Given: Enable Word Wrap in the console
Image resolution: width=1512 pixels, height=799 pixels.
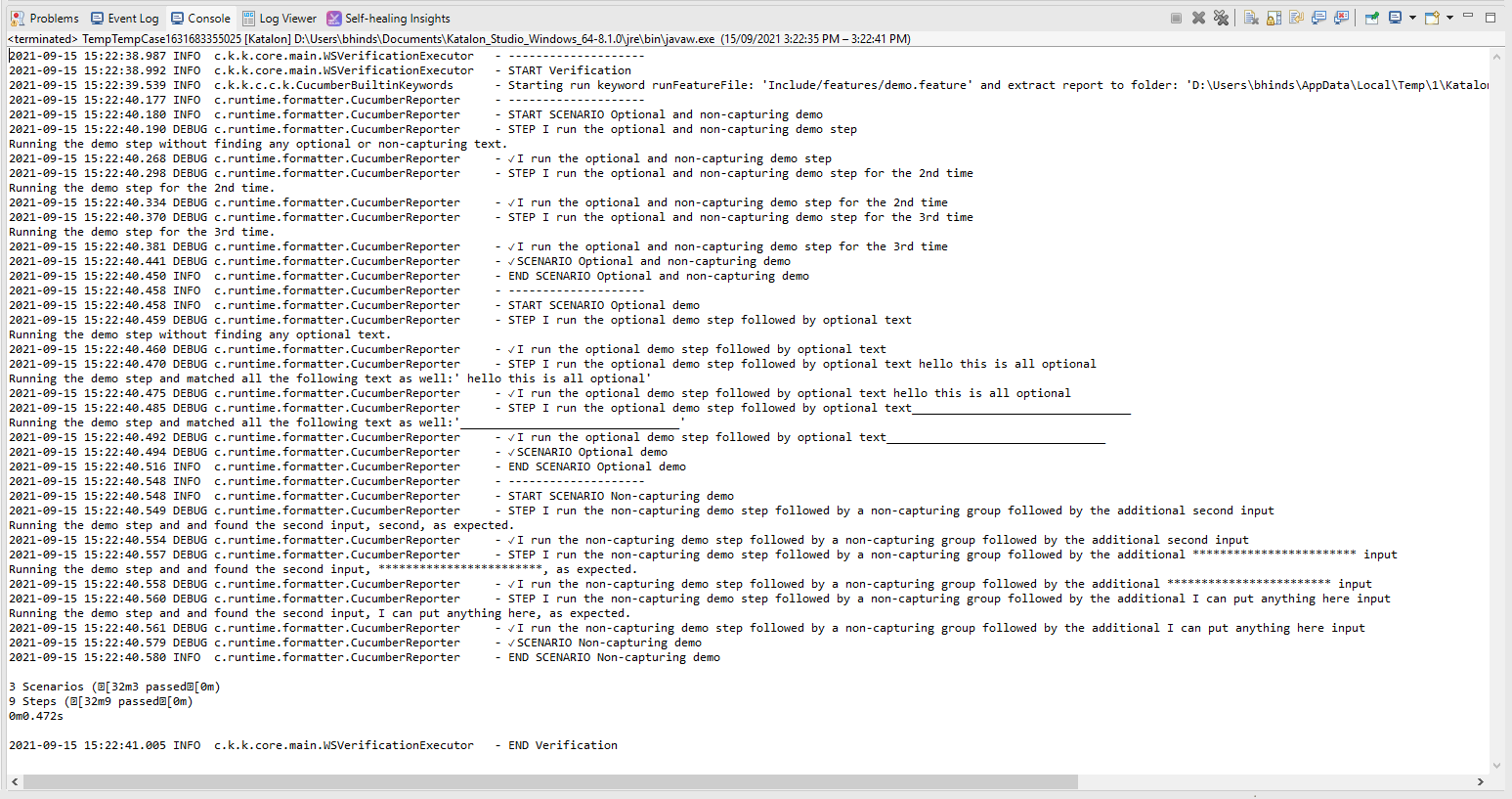Looking at the screenshot, I should [x=1296, y=17].
